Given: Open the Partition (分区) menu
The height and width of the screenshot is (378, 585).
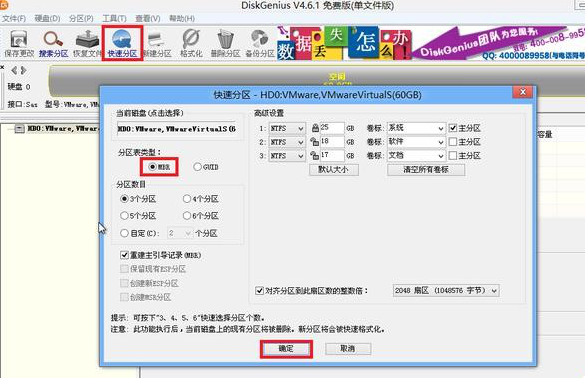Looking at the screenshot, I should (81, 18).
